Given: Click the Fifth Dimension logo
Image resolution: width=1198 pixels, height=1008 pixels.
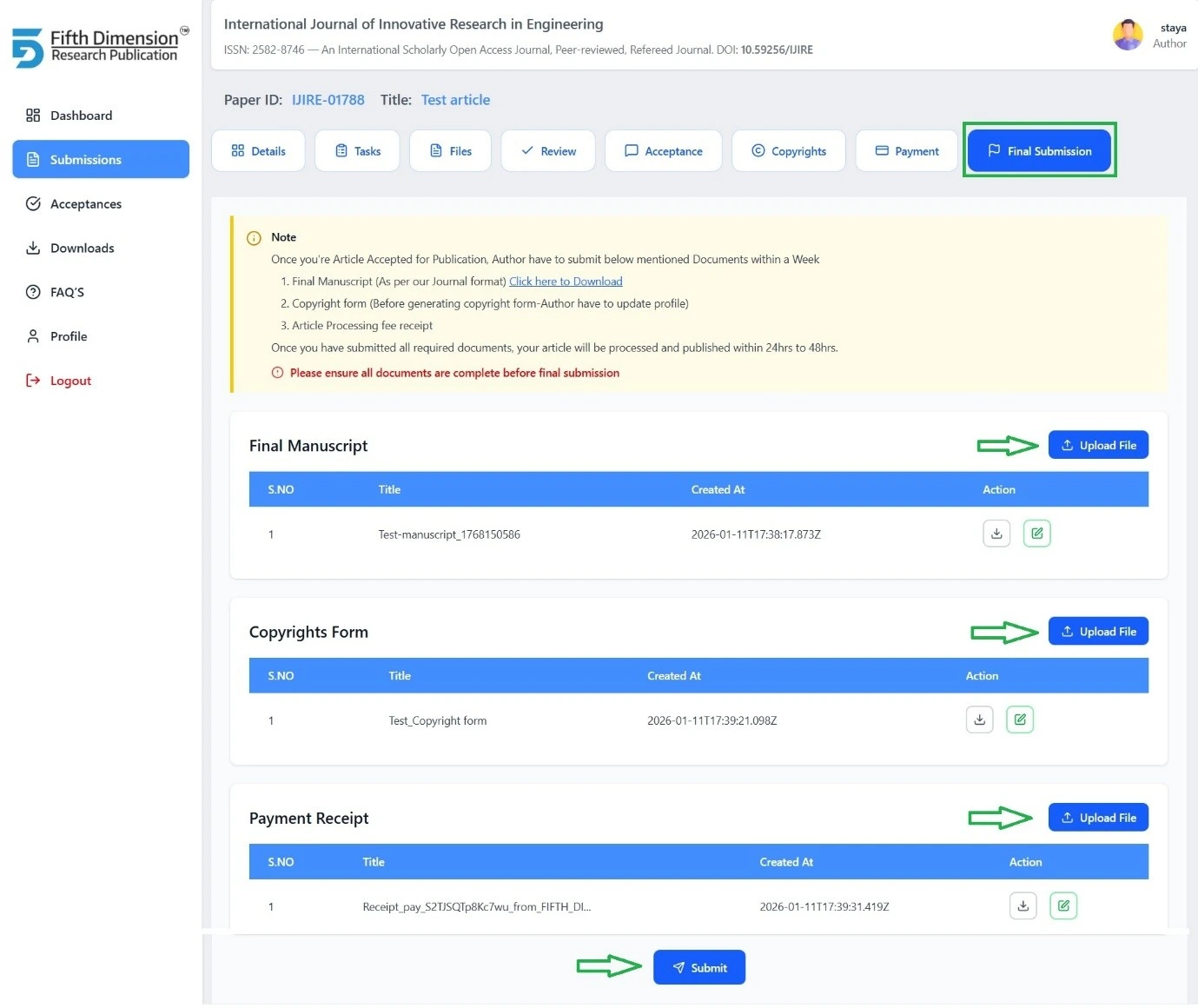Looking at the screenshot, I should click(x=100, y=47).
